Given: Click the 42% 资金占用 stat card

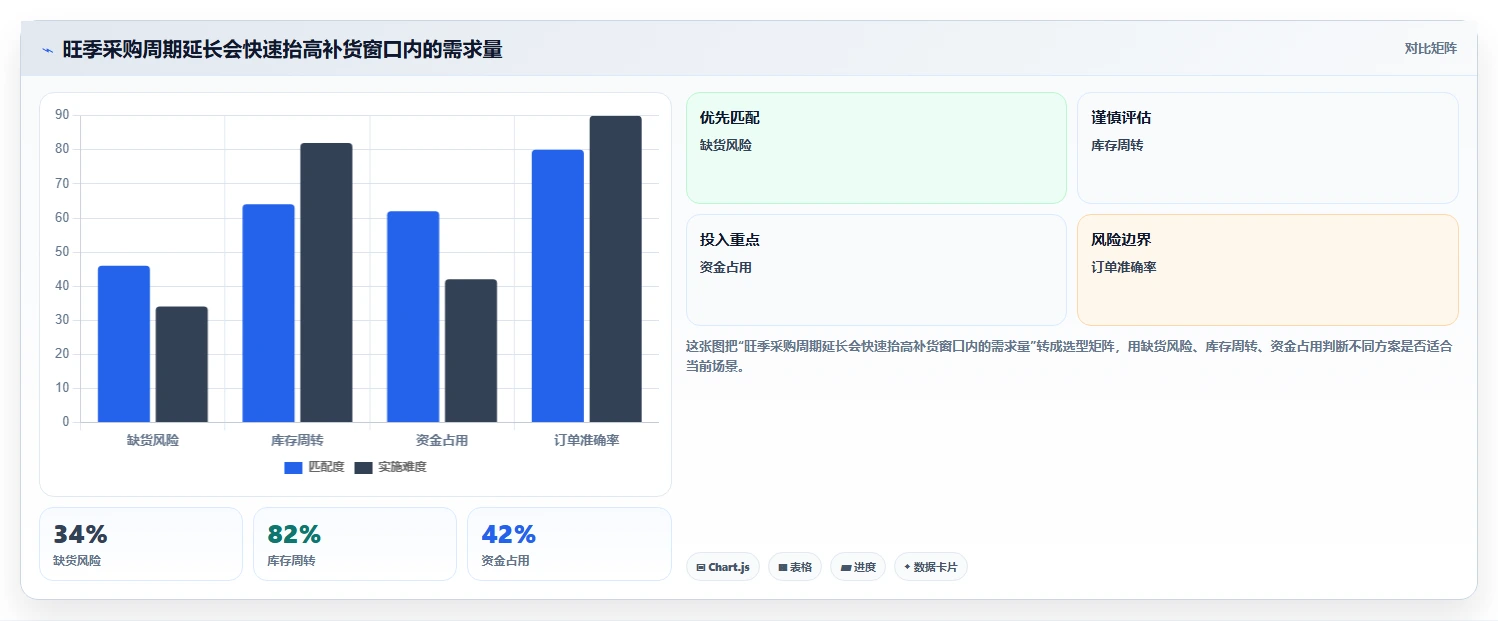Looking at the screenshot, I should (569, 544).
